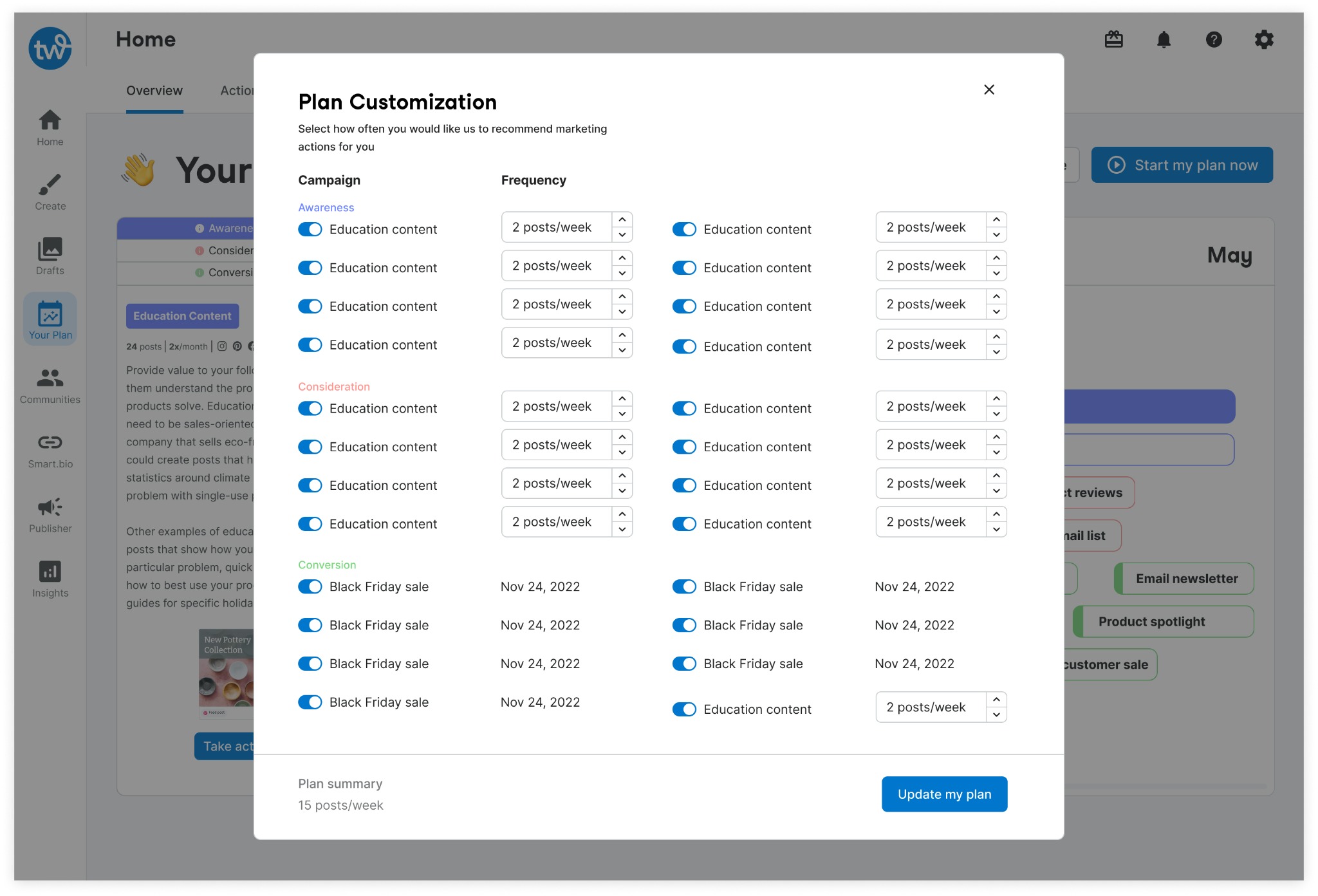Toggle Education content in Conversion right column
Viewport: 1318px width, 896px height.
click(684, 709)
